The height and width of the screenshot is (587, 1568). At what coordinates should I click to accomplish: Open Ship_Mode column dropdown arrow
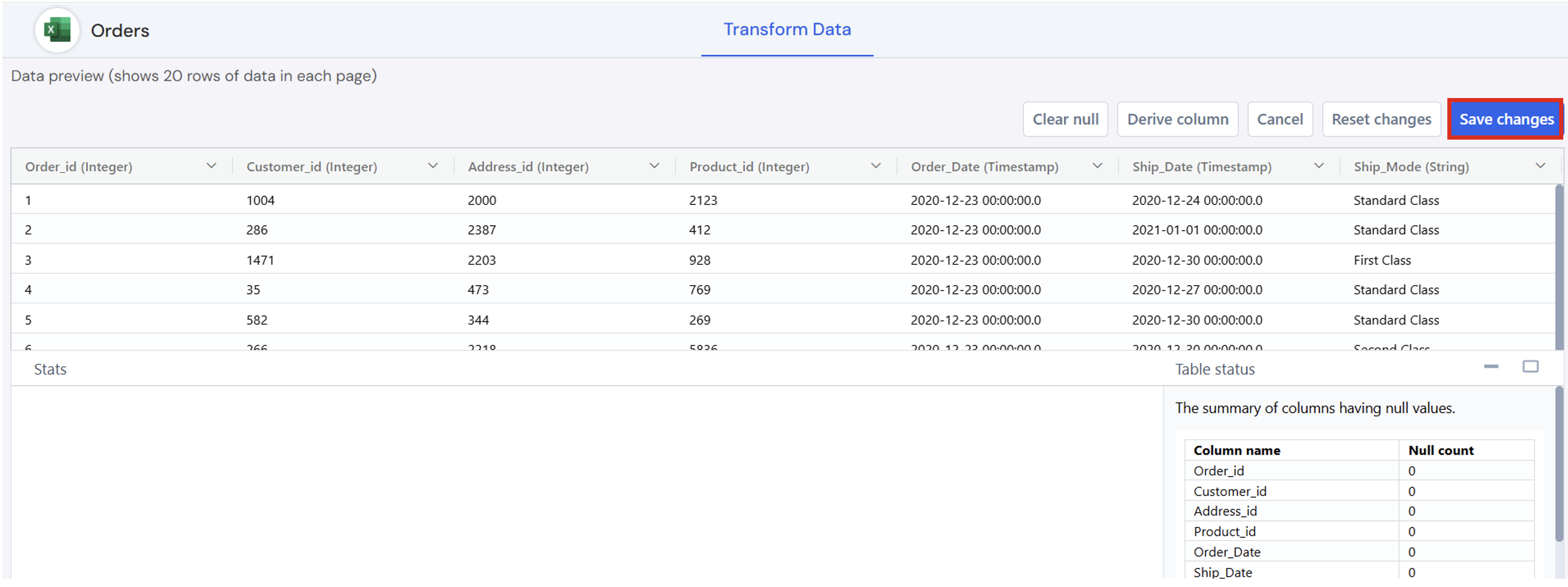pyautogui.click(x=1540, y=166)
